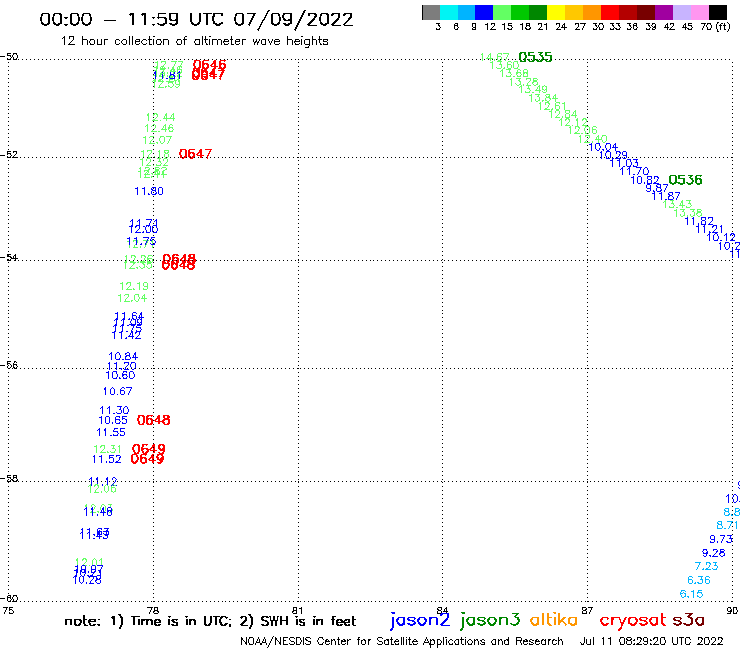
Task: Click the 0647 time label beside 12.18
Action: [195, 154]
